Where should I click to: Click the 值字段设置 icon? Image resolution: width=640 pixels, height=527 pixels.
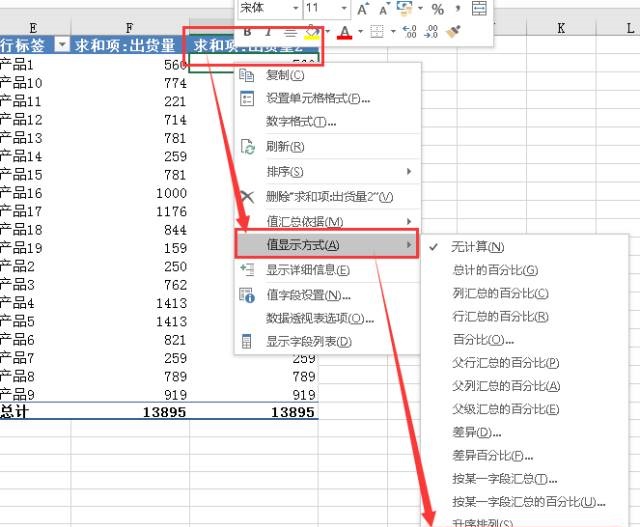(x=247, y=295)
